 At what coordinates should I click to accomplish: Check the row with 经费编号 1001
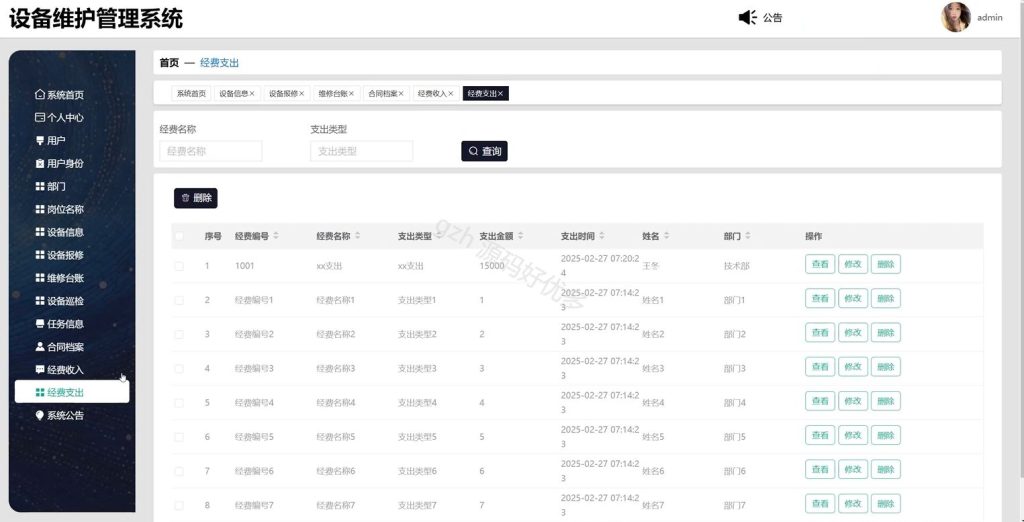click(179, 266)
